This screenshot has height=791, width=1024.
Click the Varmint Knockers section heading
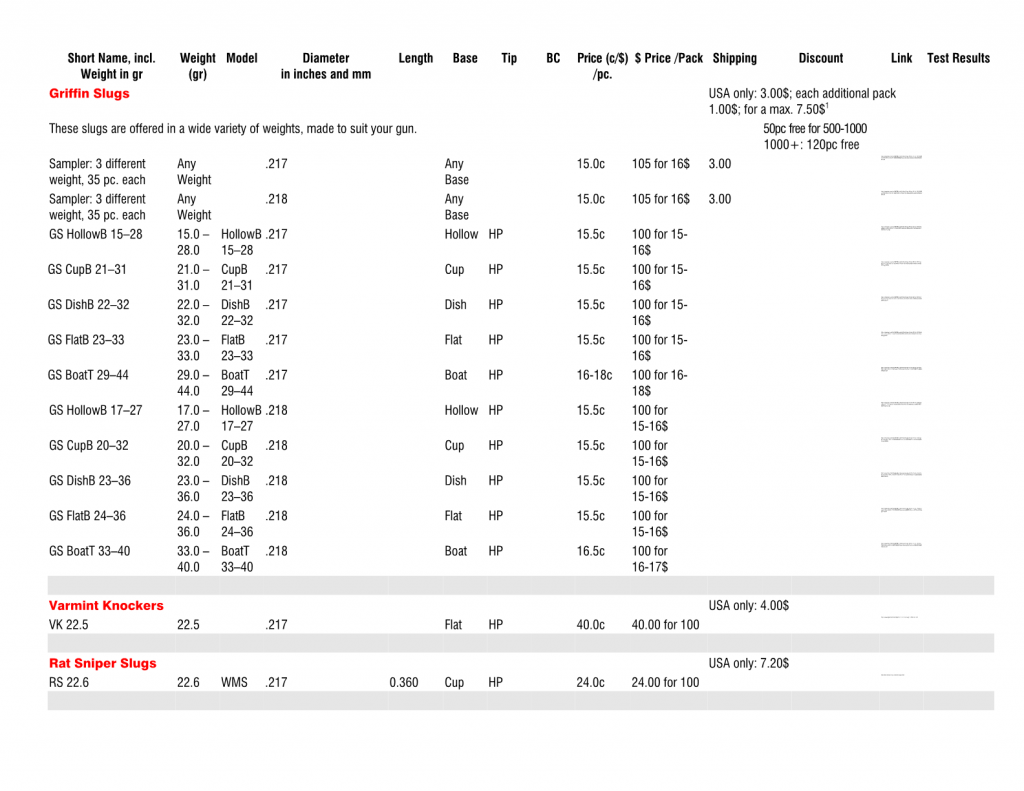[x=106, y=605]
